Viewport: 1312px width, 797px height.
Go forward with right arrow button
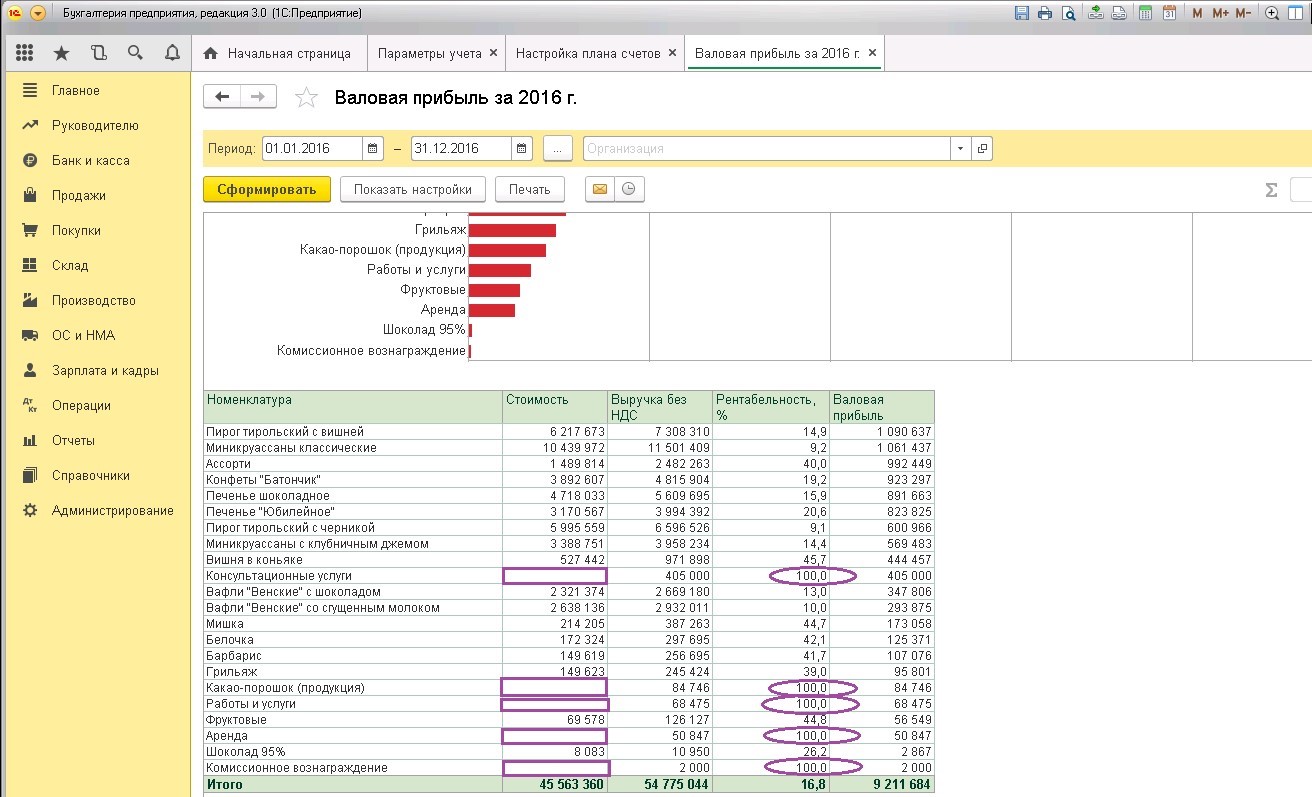pos(258,96)
